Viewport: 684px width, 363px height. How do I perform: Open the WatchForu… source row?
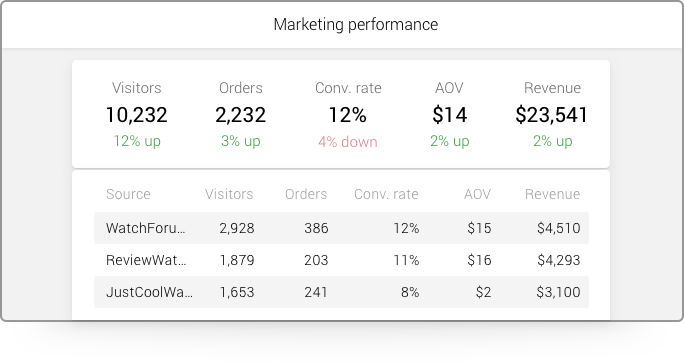click(x=341, y=228)
